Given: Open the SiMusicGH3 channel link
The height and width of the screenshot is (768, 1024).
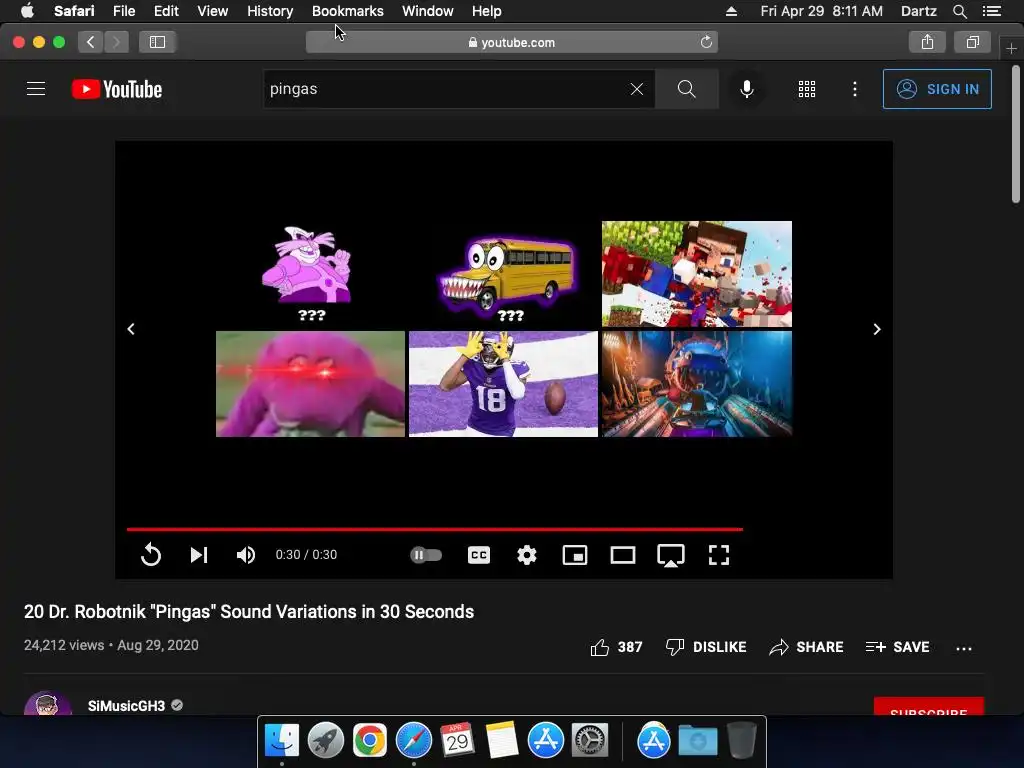Looking at the screenshot, I should pos(126,705).
